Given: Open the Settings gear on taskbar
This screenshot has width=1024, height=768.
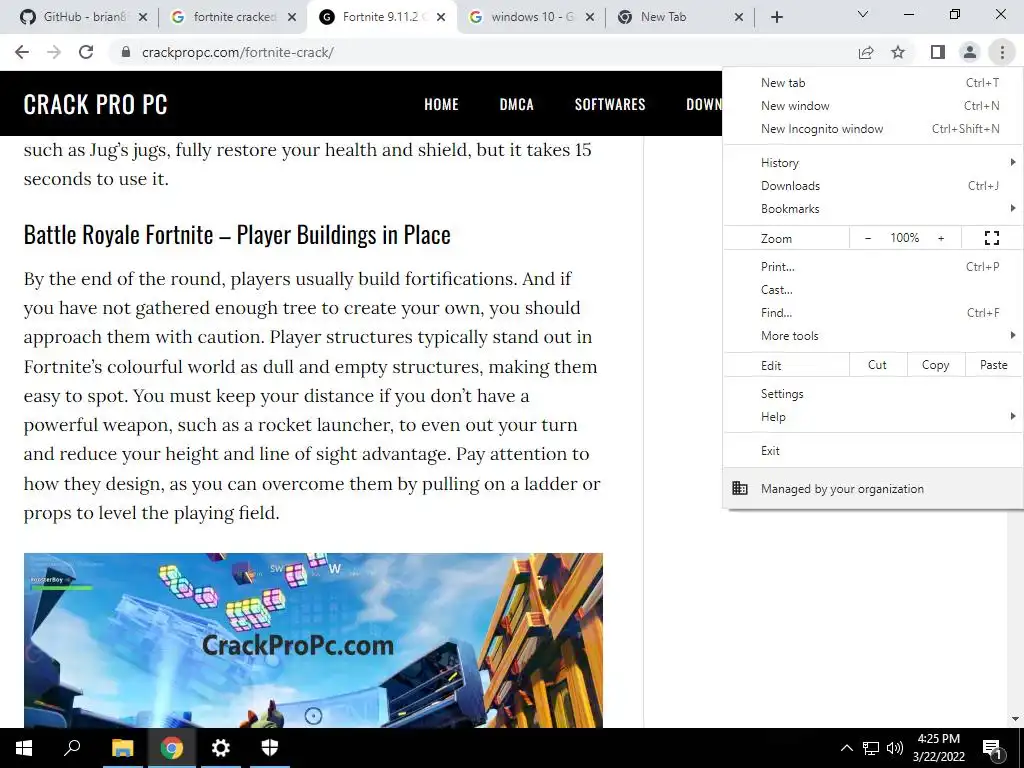Looking at the screenshot, I should click(221, 748).
